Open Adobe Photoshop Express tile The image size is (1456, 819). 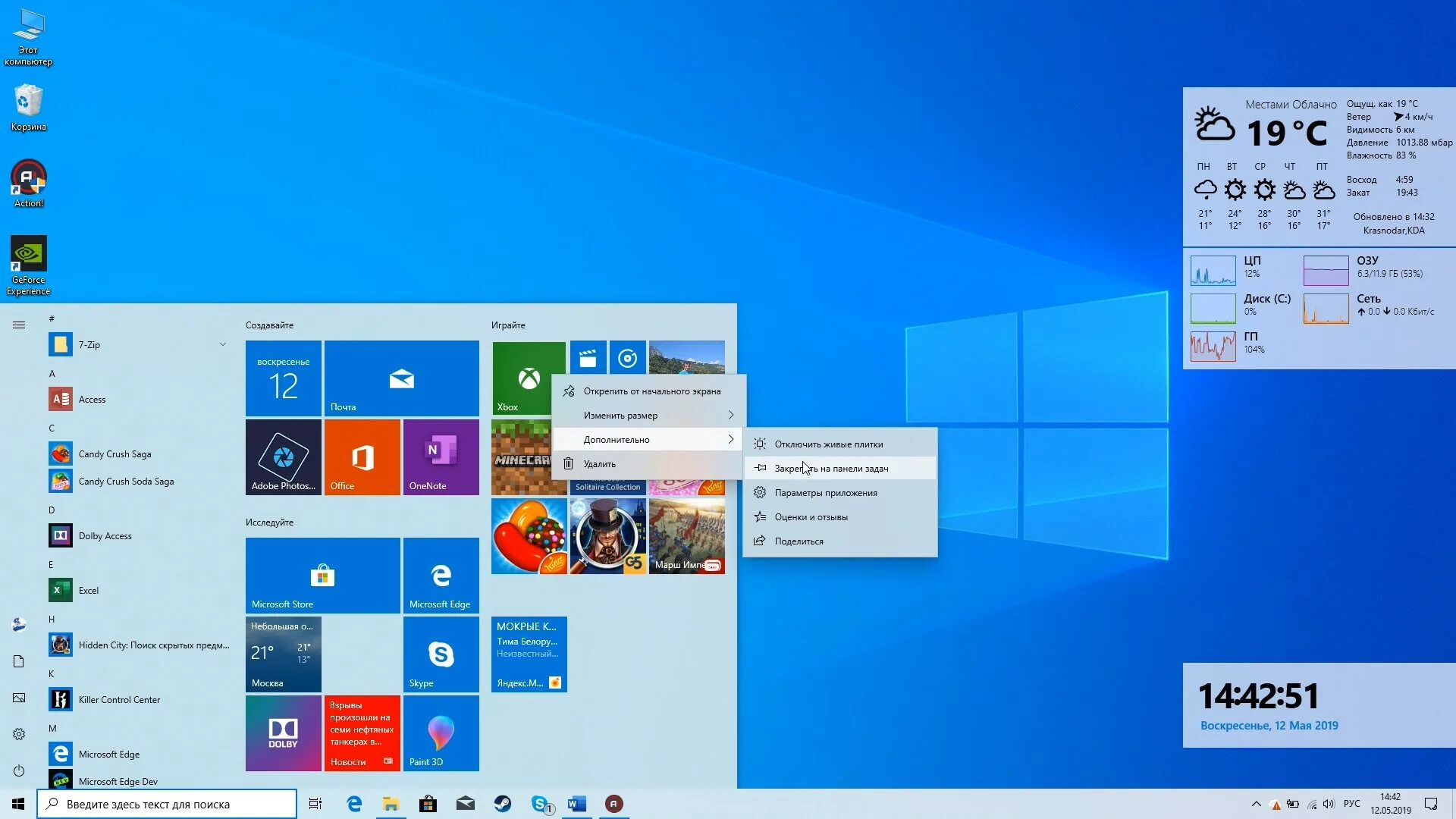283,457
